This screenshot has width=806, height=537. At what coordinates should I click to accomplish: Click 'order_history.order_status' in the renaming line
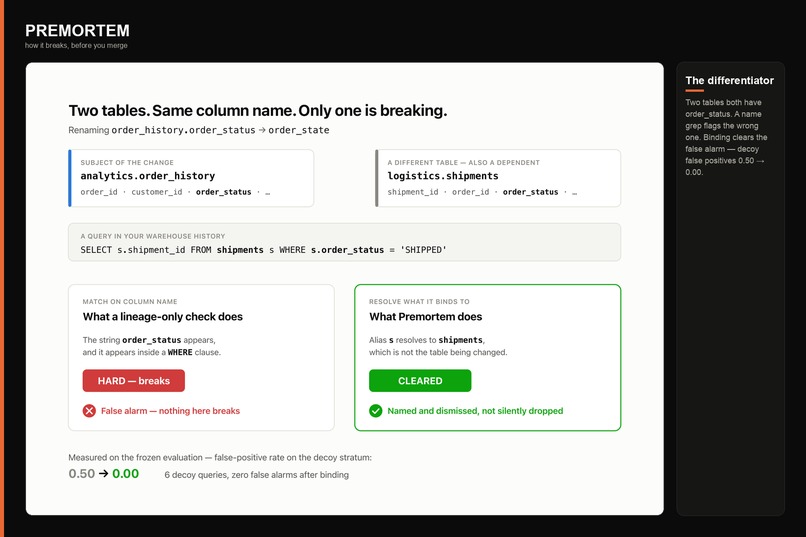click(184, 130)
